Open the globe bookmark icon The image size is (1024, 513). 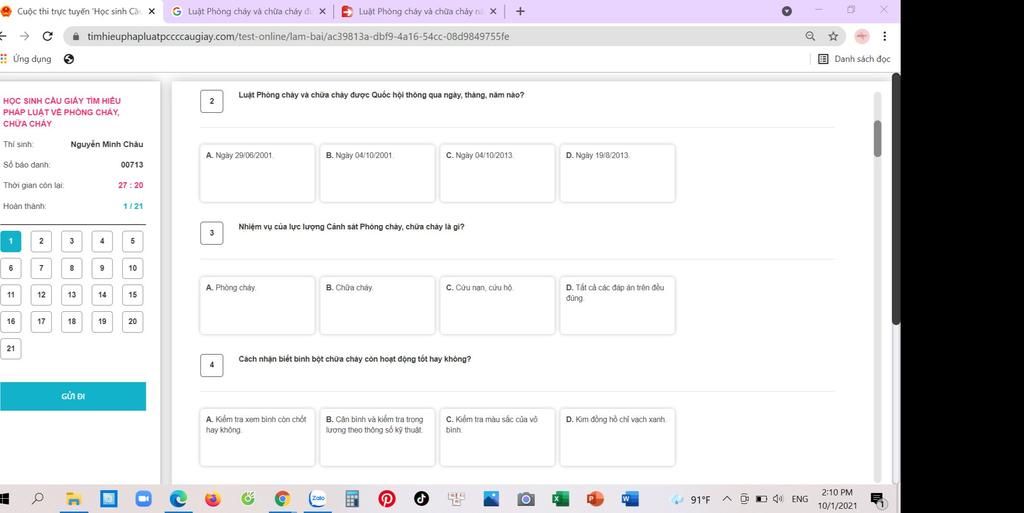(69, 59)
